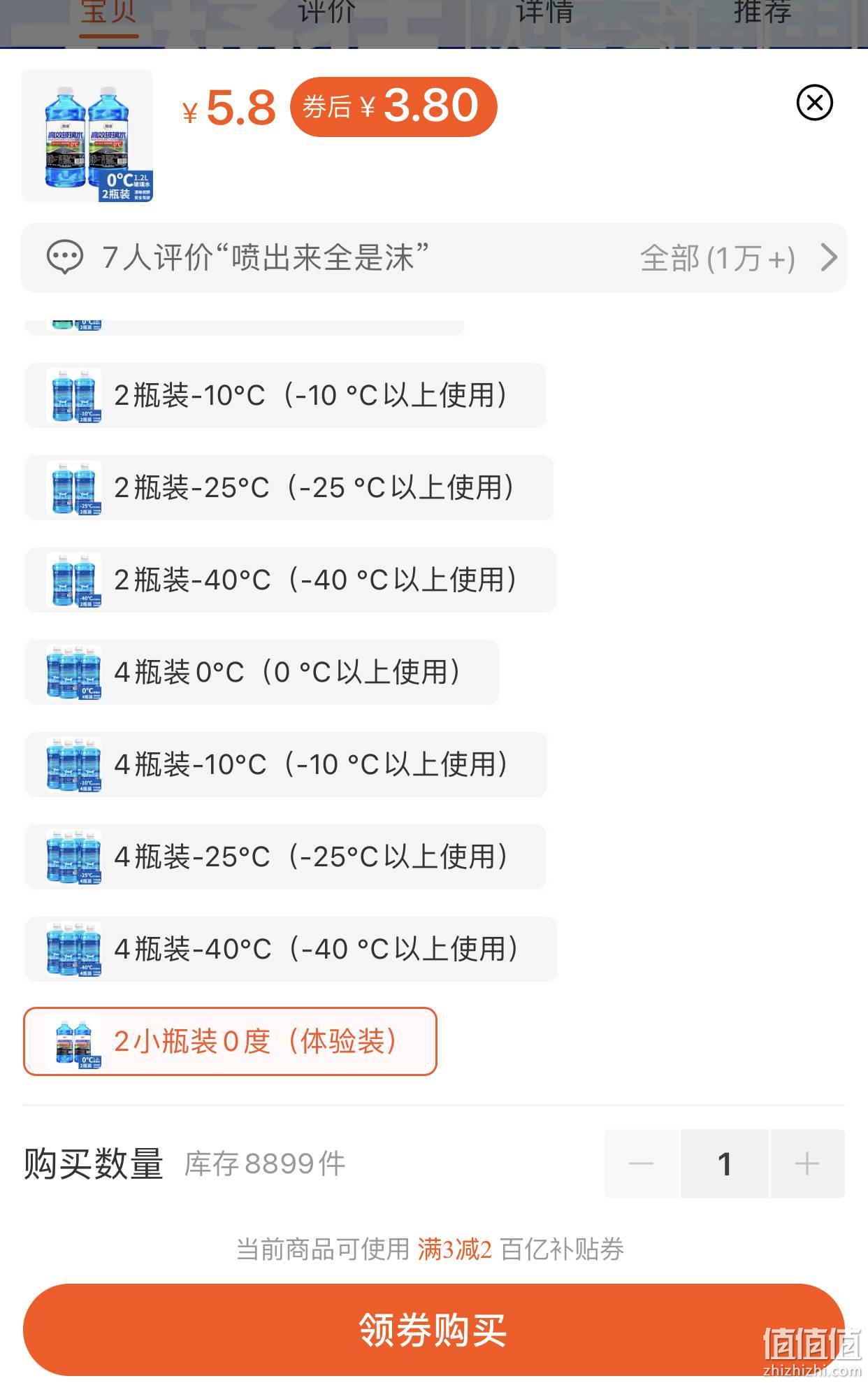Tap the 券后¥3.80 coupon price badge
868x1383 pixels.
pos(393,106)
